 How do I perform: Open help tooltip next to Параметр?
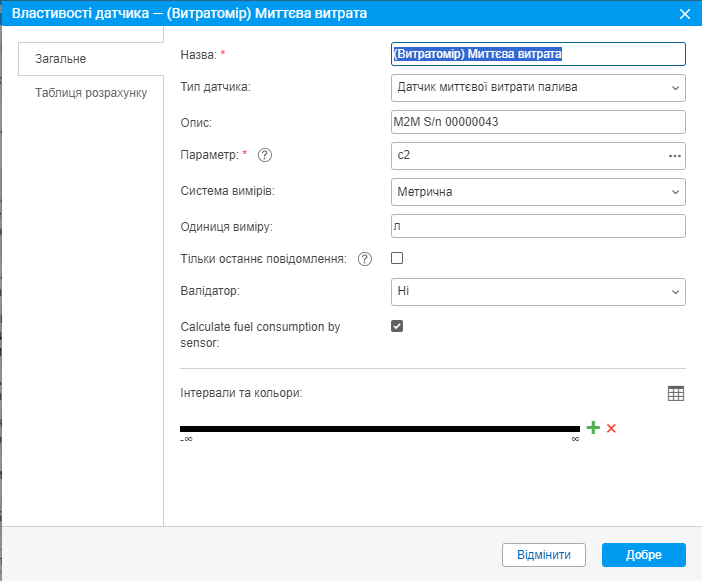(265, 155)
